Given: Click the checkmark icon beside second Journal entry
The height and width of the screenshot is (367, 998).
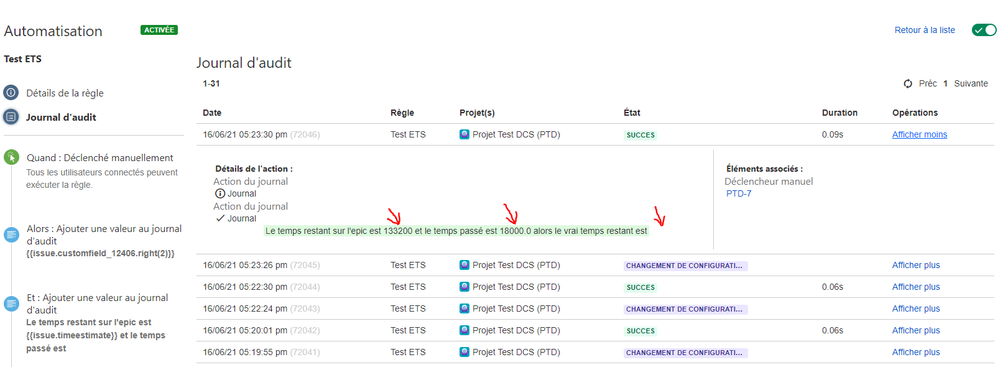Looking at the screenshot, I should [220, 218].
